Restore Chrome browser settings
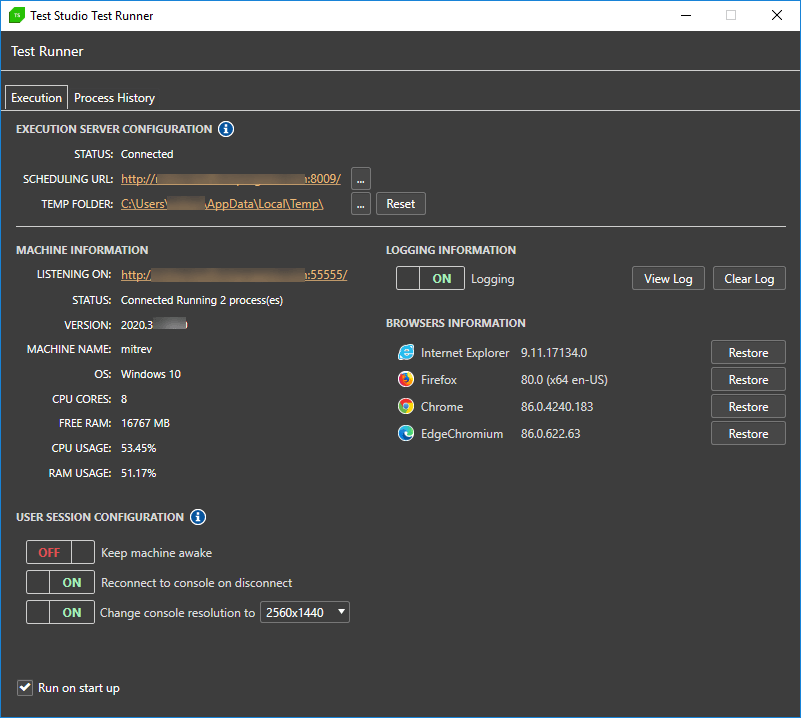The image size is (801, 718). pos(748,406)
